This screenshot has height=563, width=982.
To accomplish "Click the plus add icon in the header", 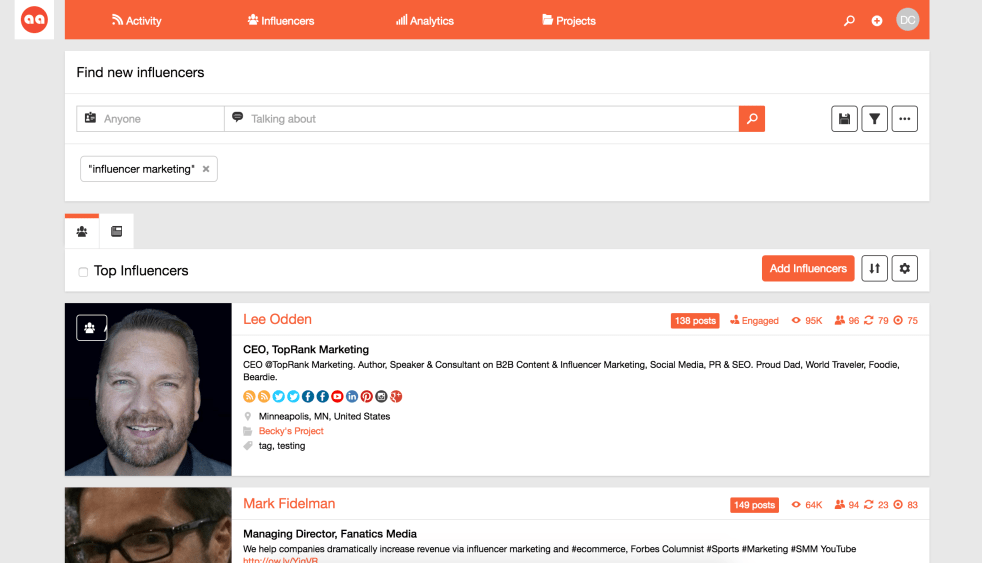I will point(877,21).
